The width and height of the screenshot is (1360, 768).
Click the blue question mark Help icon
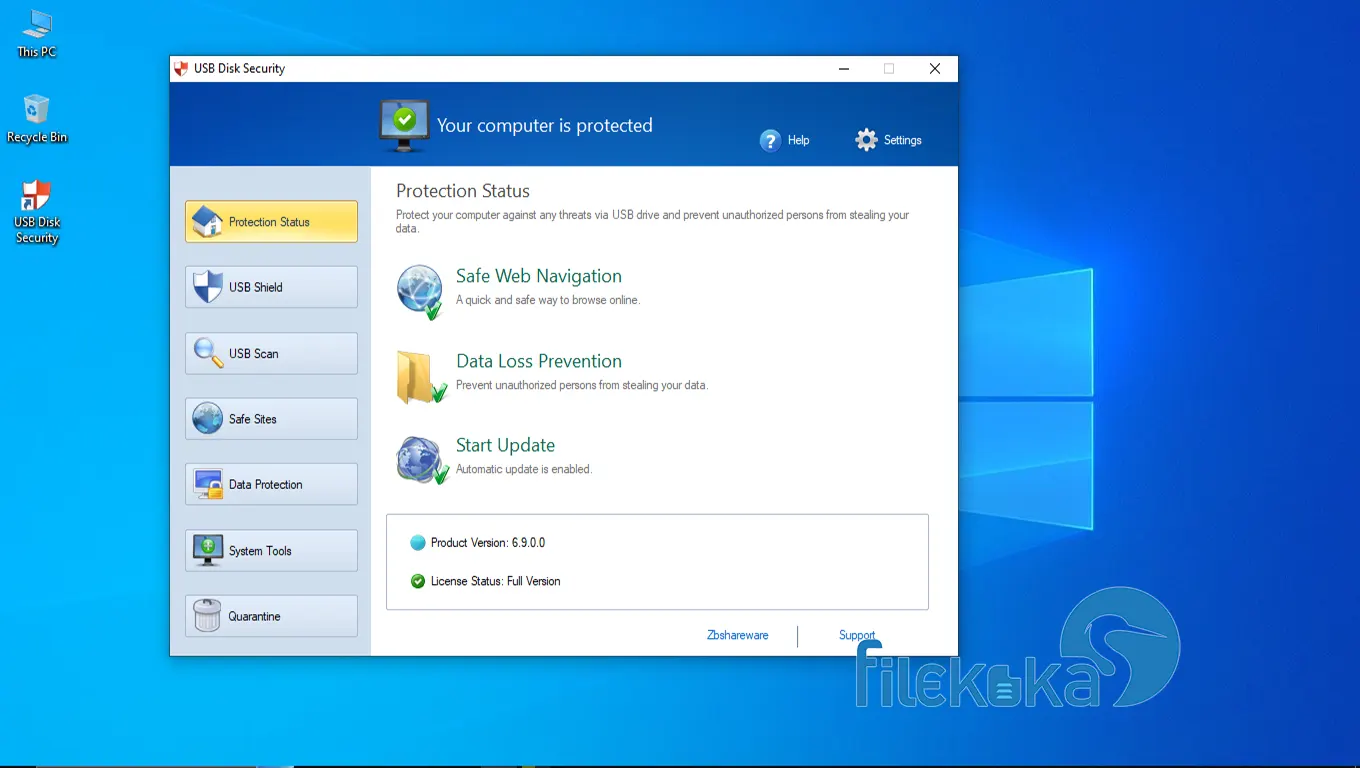point(770,140)
